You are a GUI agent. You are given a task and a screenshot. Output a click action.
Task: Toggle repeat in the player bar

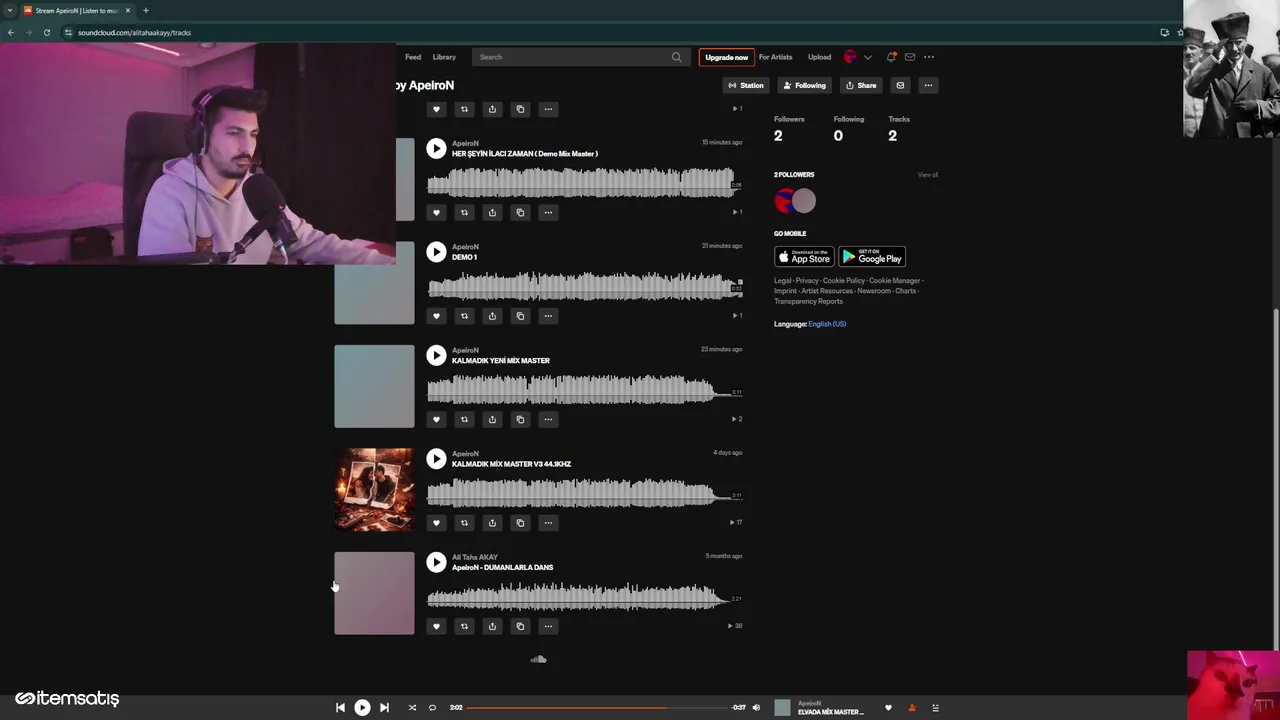[432, 708]
